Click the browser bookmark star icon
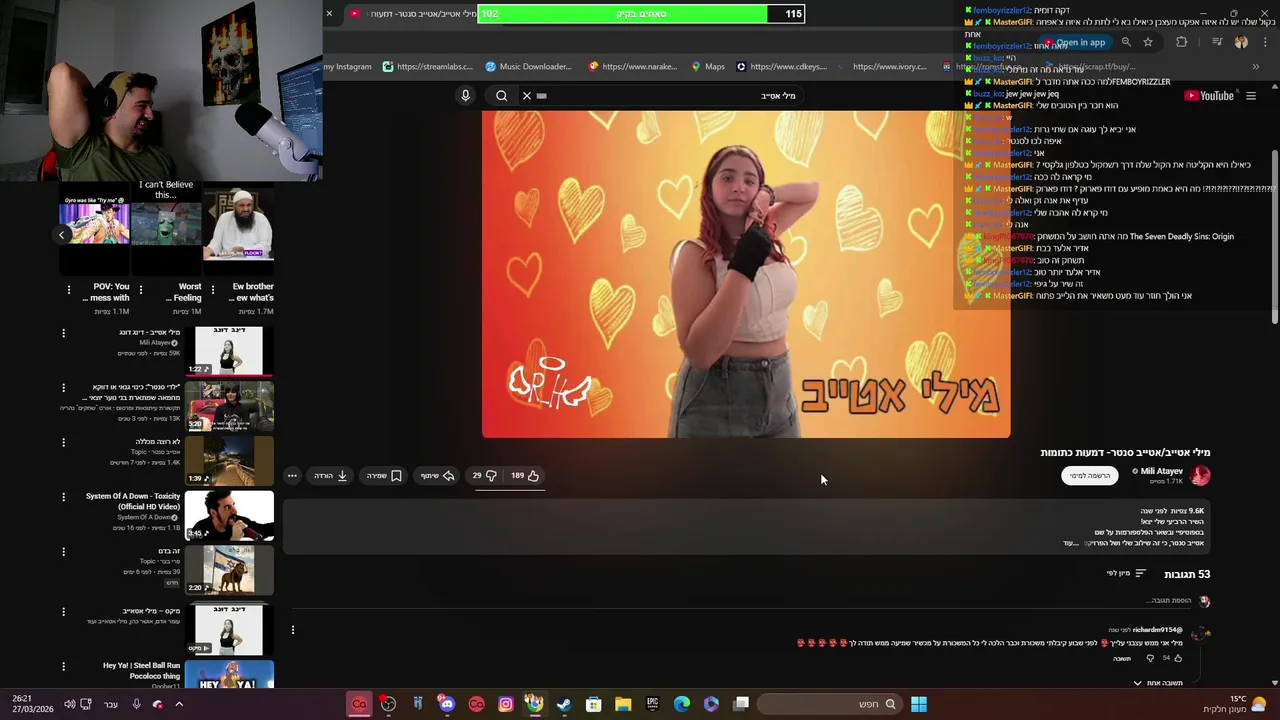The height and width of the screenshot is (720, 1280). pyautogui.click(x=1148, y=42)
